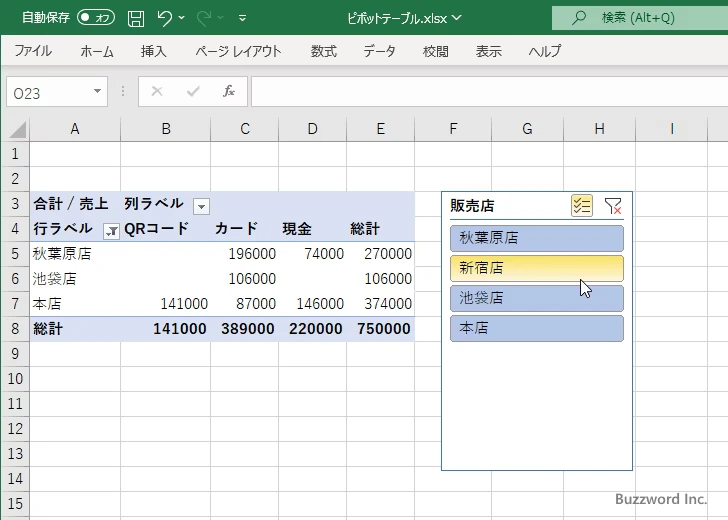Viewport: 728px width, 520px height.
Task: Open the ピボットテーブル.xlsx file name dropdown
Action: [x=457, y=18]
